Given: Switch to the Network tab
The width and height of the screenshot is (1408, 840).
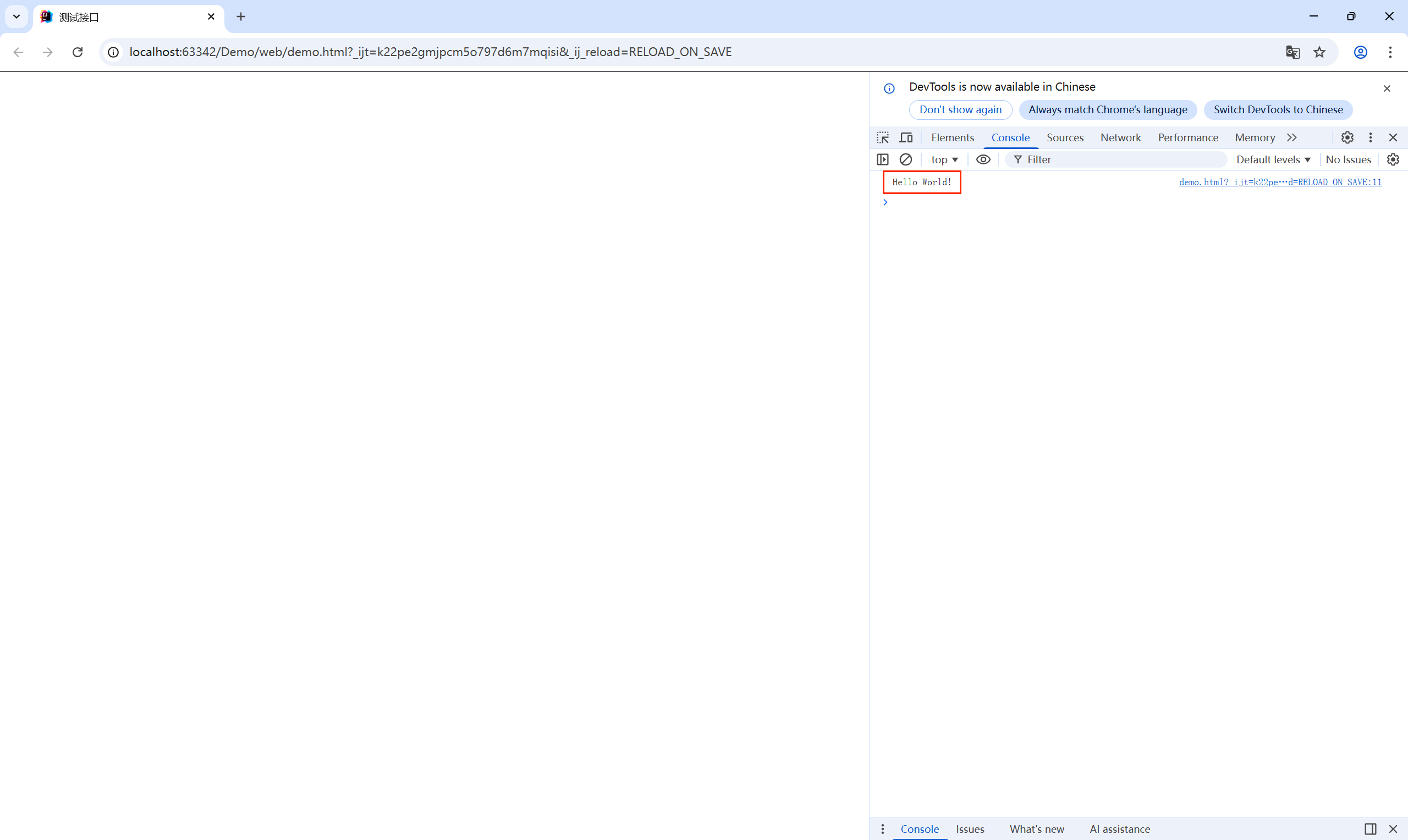Looking at the screenshot, I should click(x=1120, y=137).
